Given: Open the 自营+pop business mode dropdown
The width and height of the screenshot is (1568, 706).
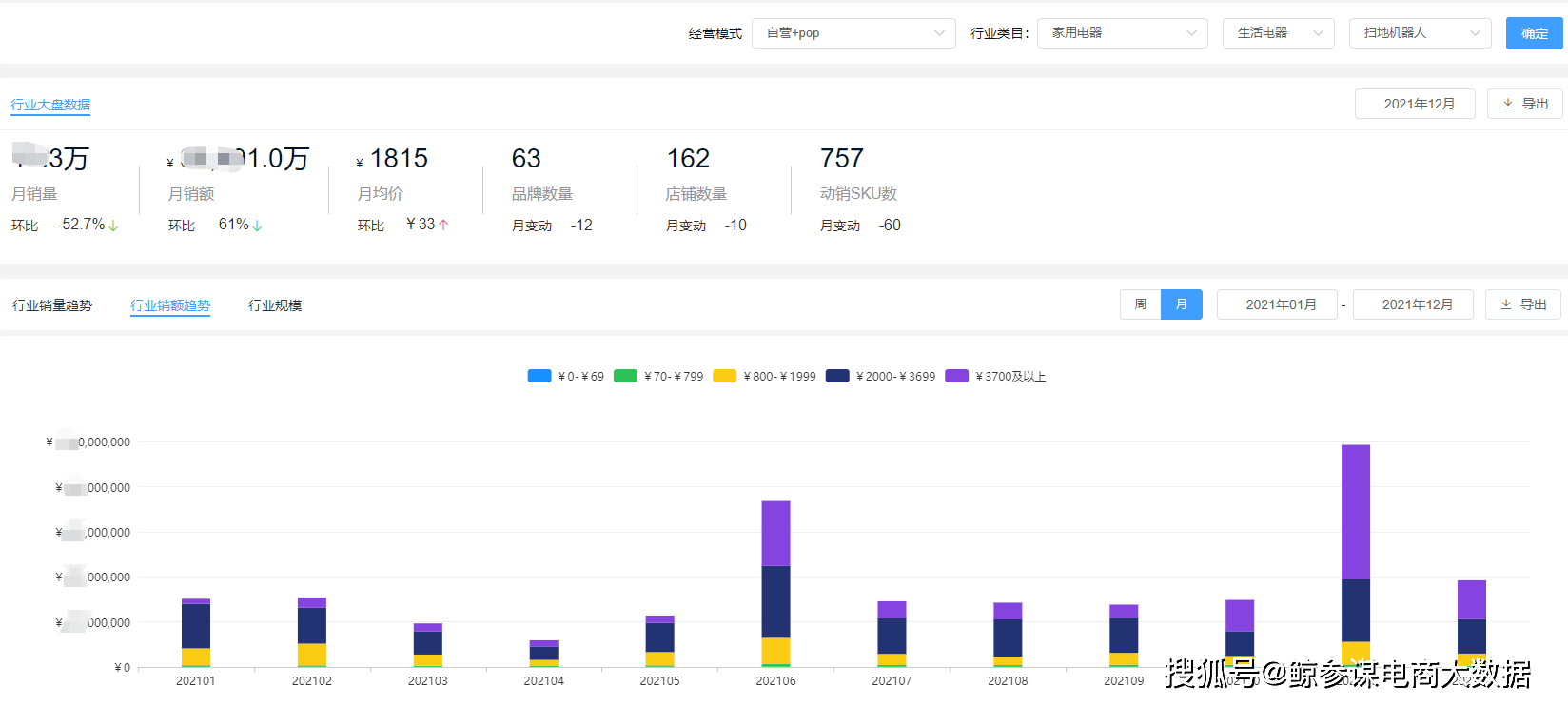Looking at the screenshot, I should (x=853, y=33).
